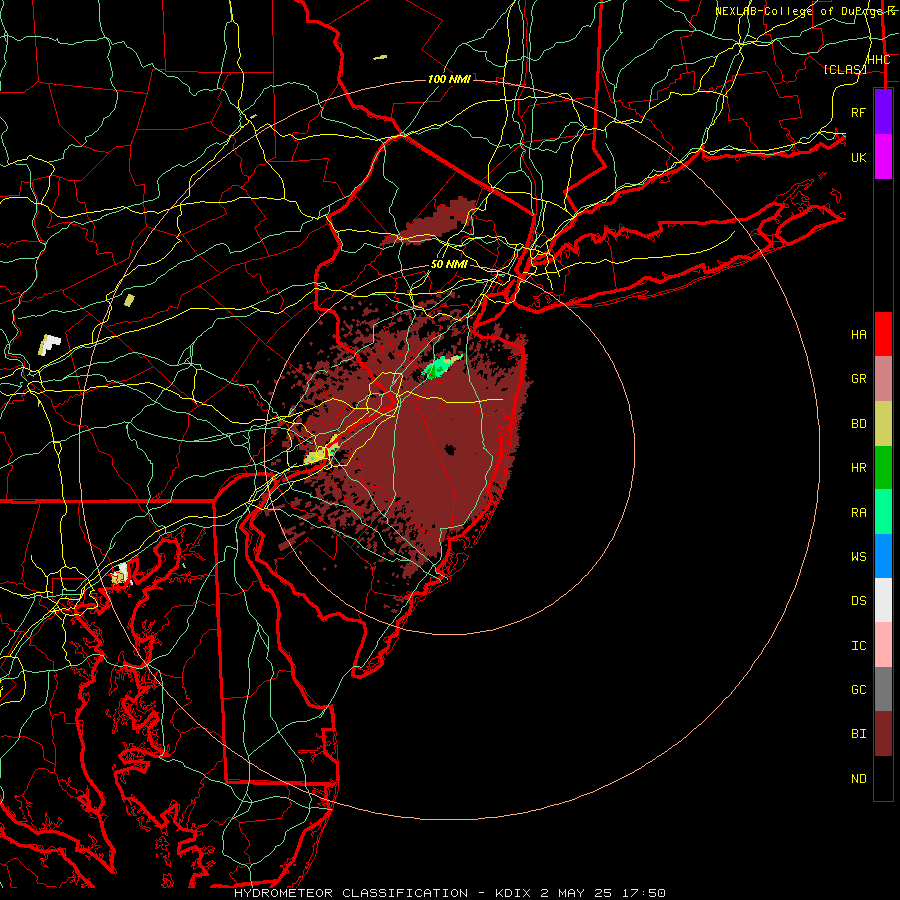Image resolution: width=900 pixels, height=900 pixels.
Task: Click the 'GR' legend label
Action: [858, 379]
